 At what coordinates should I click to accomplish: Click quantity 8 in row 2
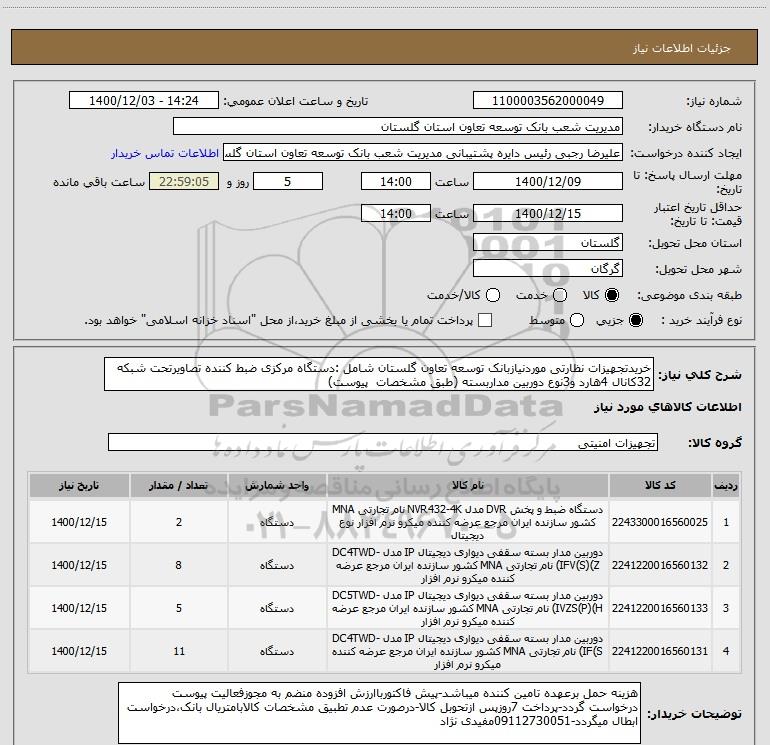pyautogui.click(x=179, y=565)
